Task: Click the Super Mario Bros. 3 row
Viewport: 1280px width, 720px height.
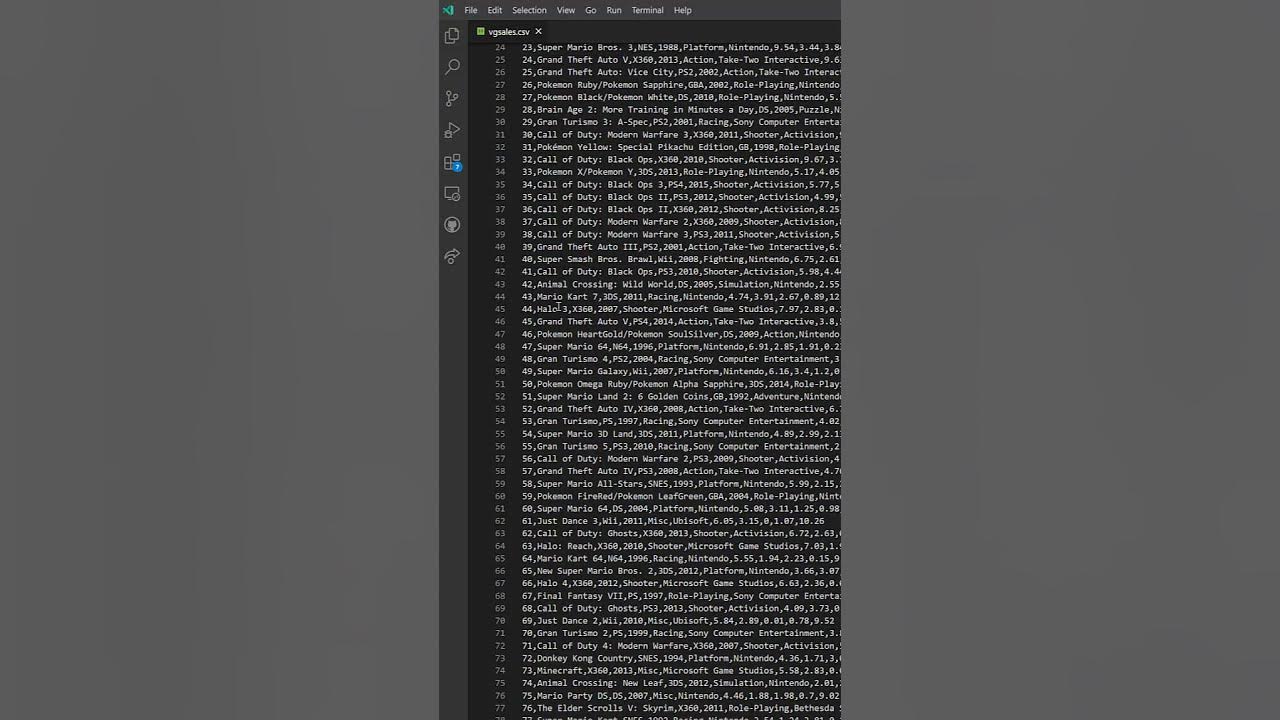Action: coord(681,47)
